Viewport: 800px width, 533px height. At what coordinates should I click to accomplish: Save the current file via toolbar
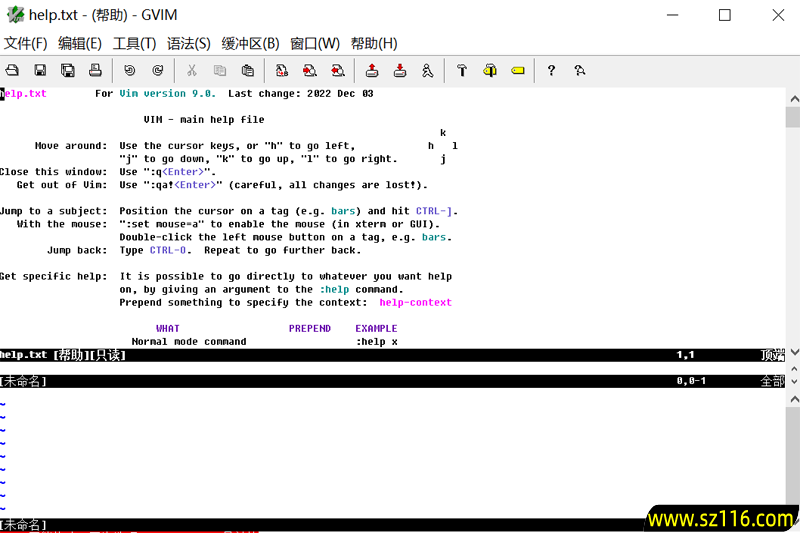point(40,70)
